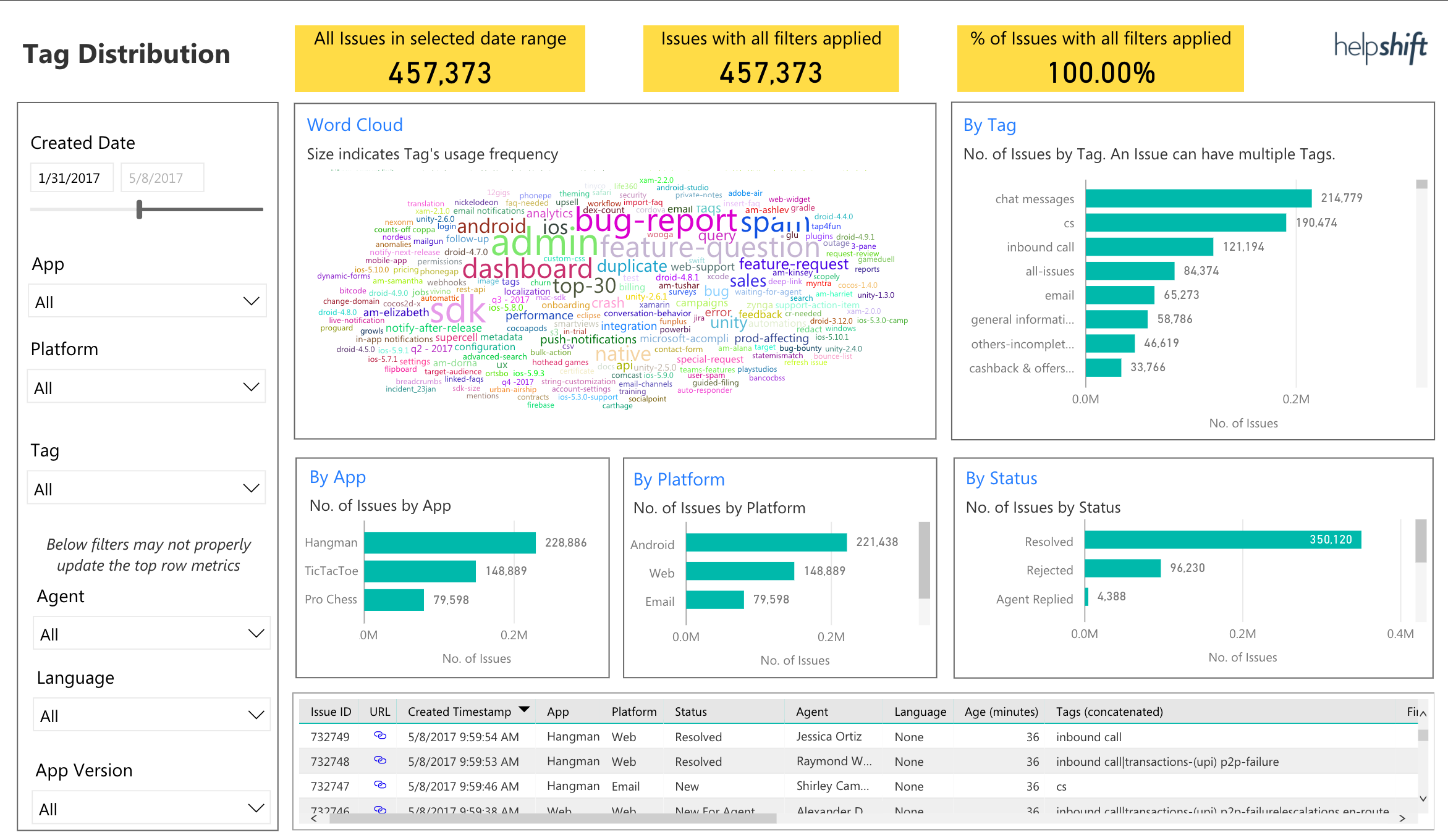1448x840 pixels.
Task: Click the left scroll arrow below the issues table
Action: click(314, 818)
